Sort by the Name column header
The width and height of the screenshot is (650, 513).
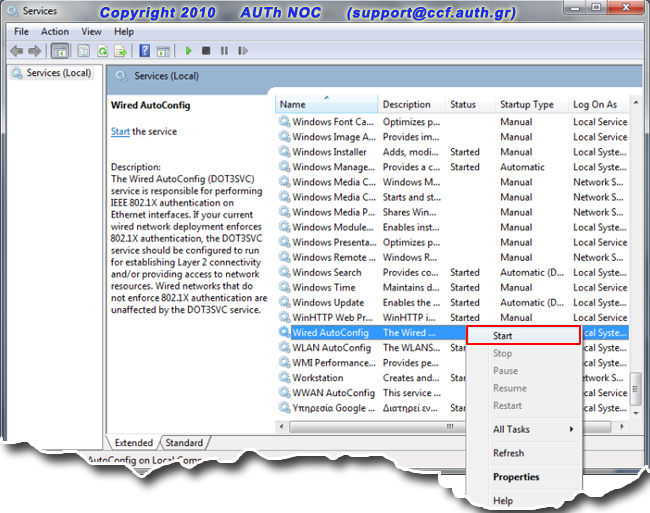(x=326, y=104)
